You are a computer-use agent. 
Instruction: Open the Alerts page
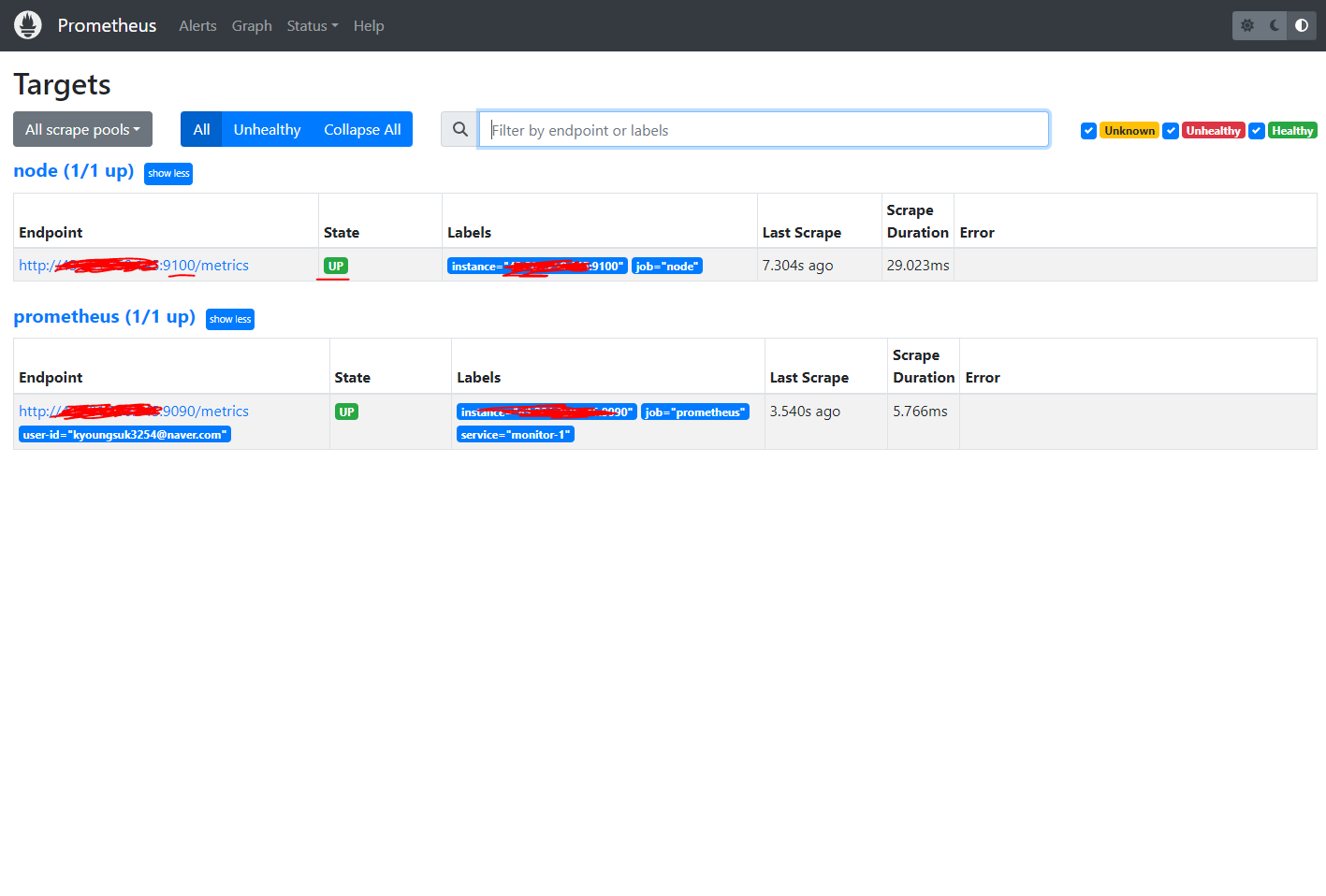(x=197, y=26)
